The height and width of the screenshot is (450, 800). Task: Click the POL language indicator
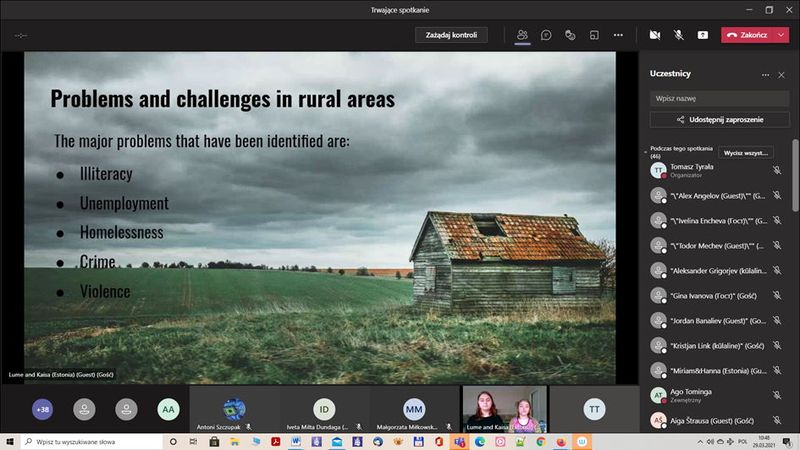coord(742,441)
